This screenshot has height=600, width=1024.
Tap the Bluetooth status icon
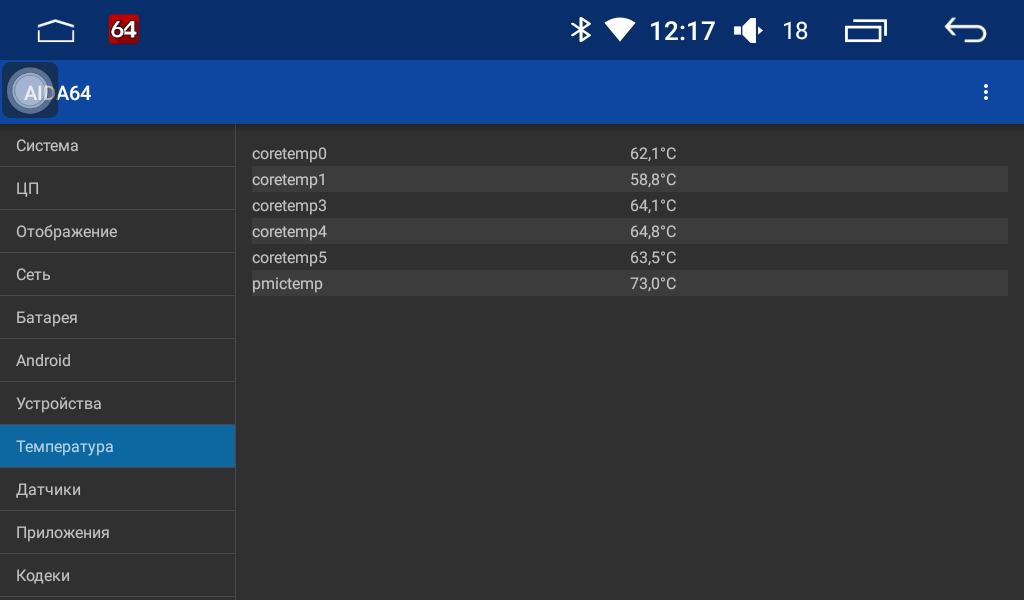click(580, 30)
